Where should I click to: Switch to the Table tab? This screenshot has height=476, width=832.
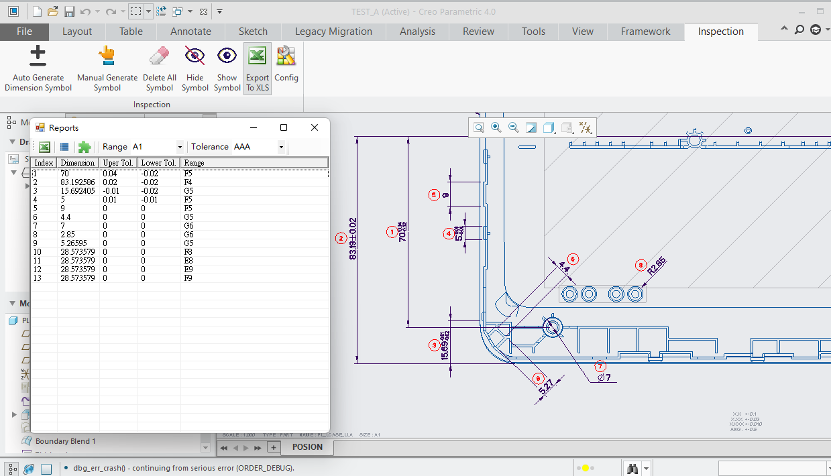click(x=131, y=31)
